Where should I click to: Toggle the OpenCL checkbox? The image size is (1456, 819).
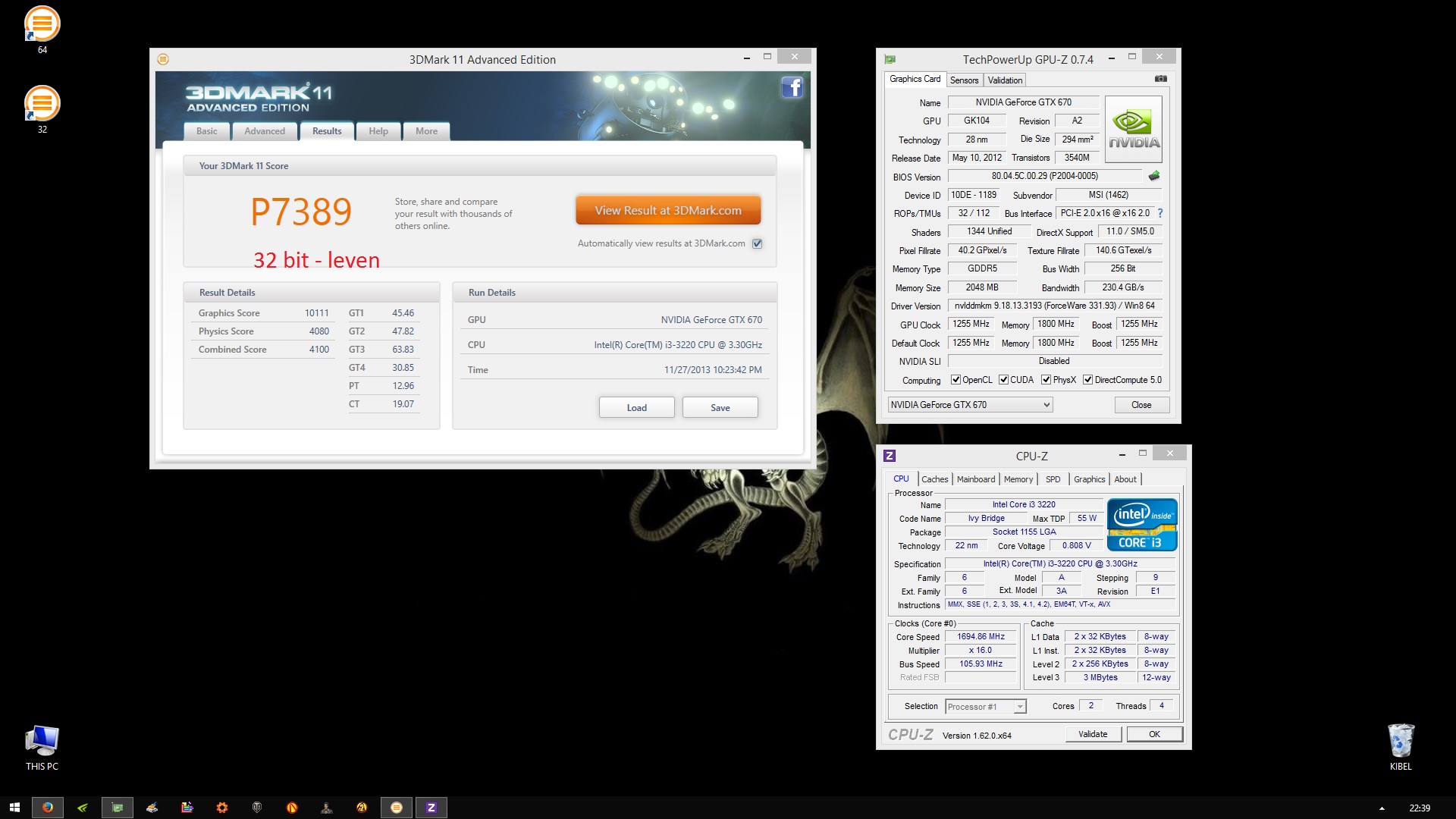(x=955, y=380)
